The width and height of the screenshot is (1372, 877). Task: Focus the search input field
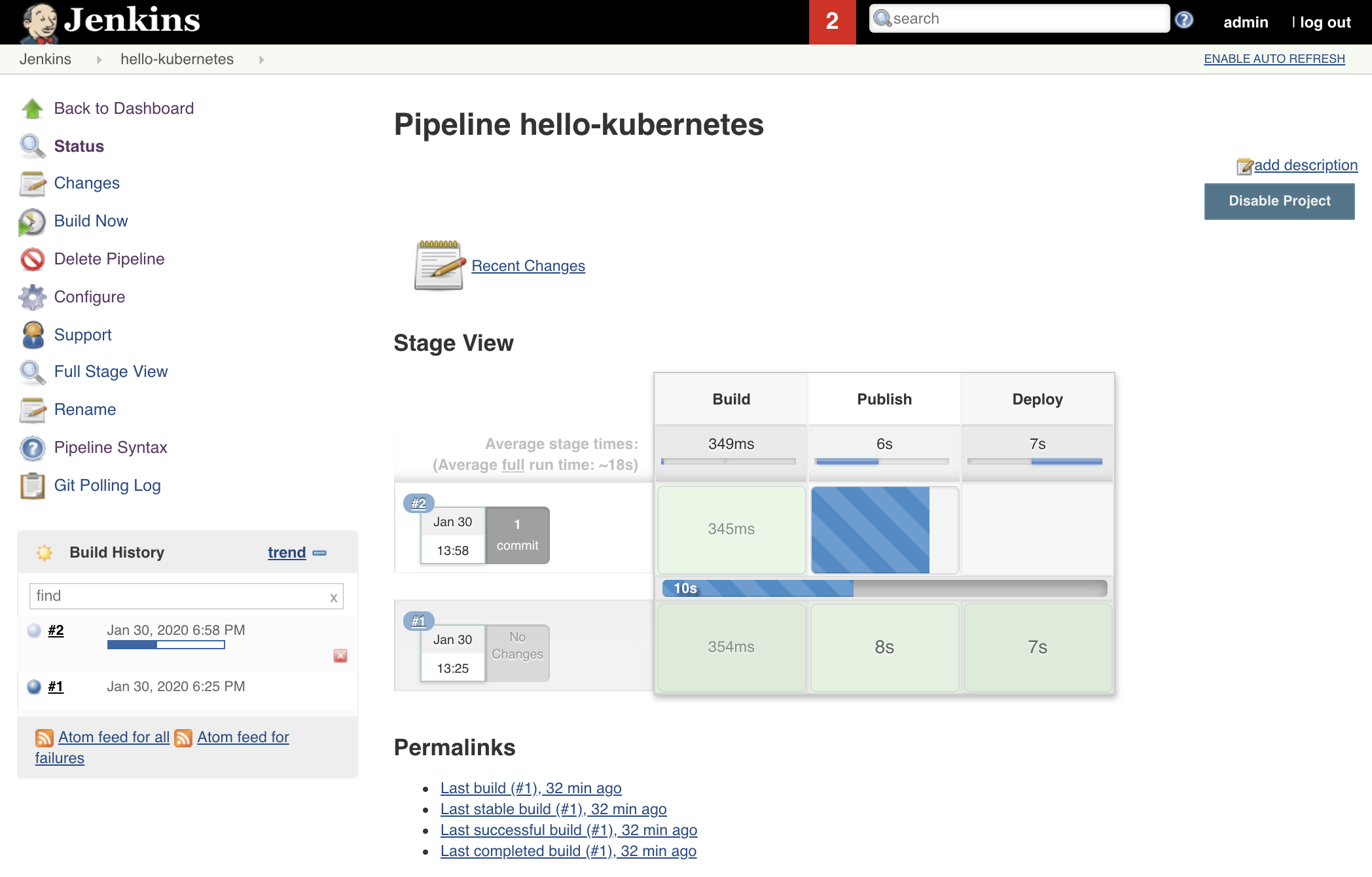click(x=1019, y=18)
